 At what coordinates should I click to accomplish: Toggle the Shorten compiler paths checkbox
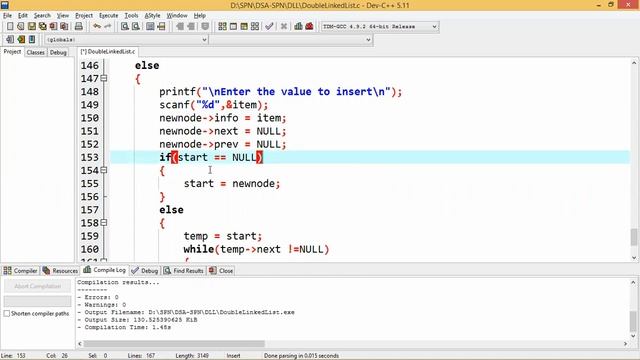click(7, 313)
